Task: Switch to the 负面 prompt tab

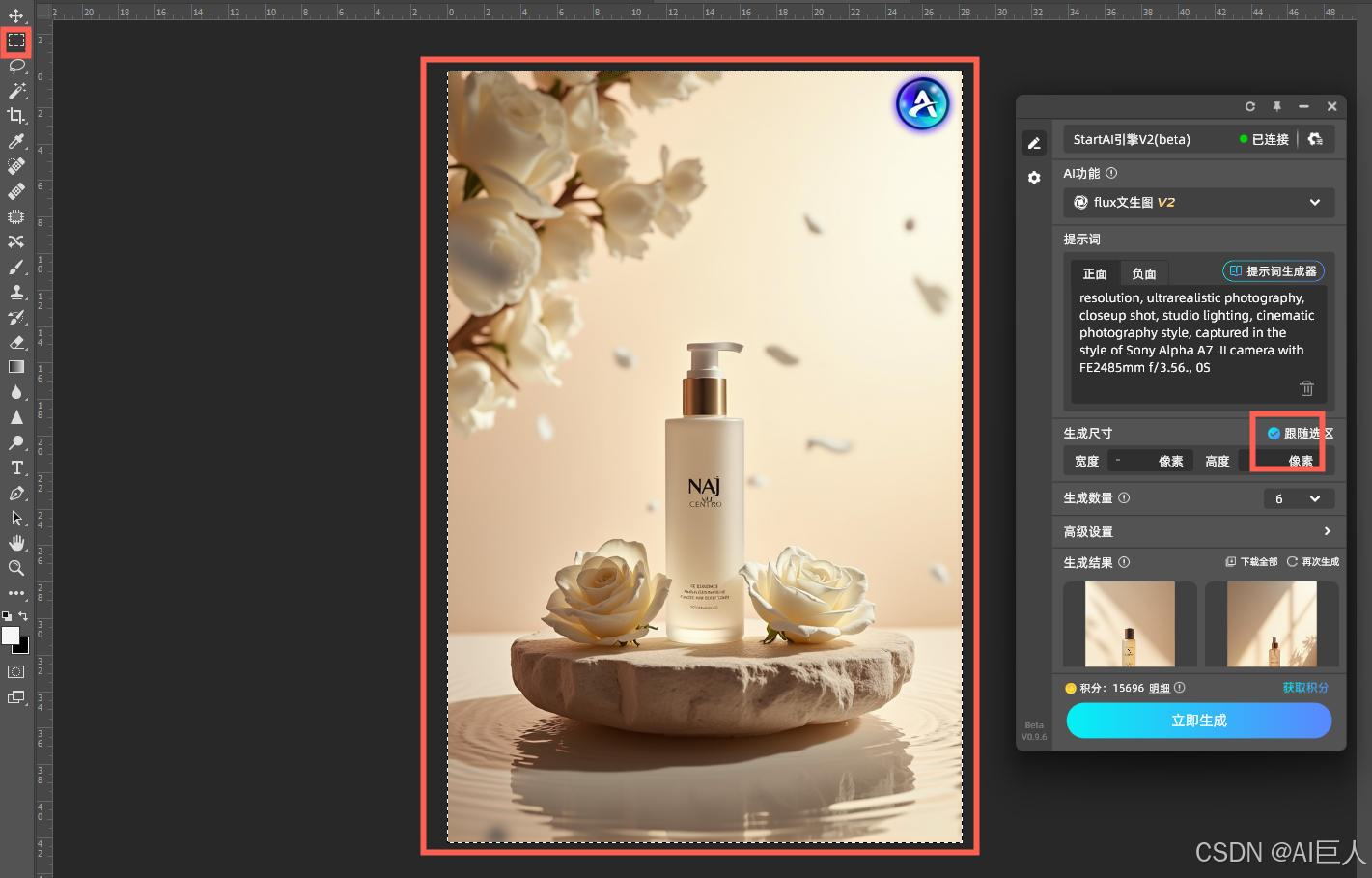Action: 1144,273
